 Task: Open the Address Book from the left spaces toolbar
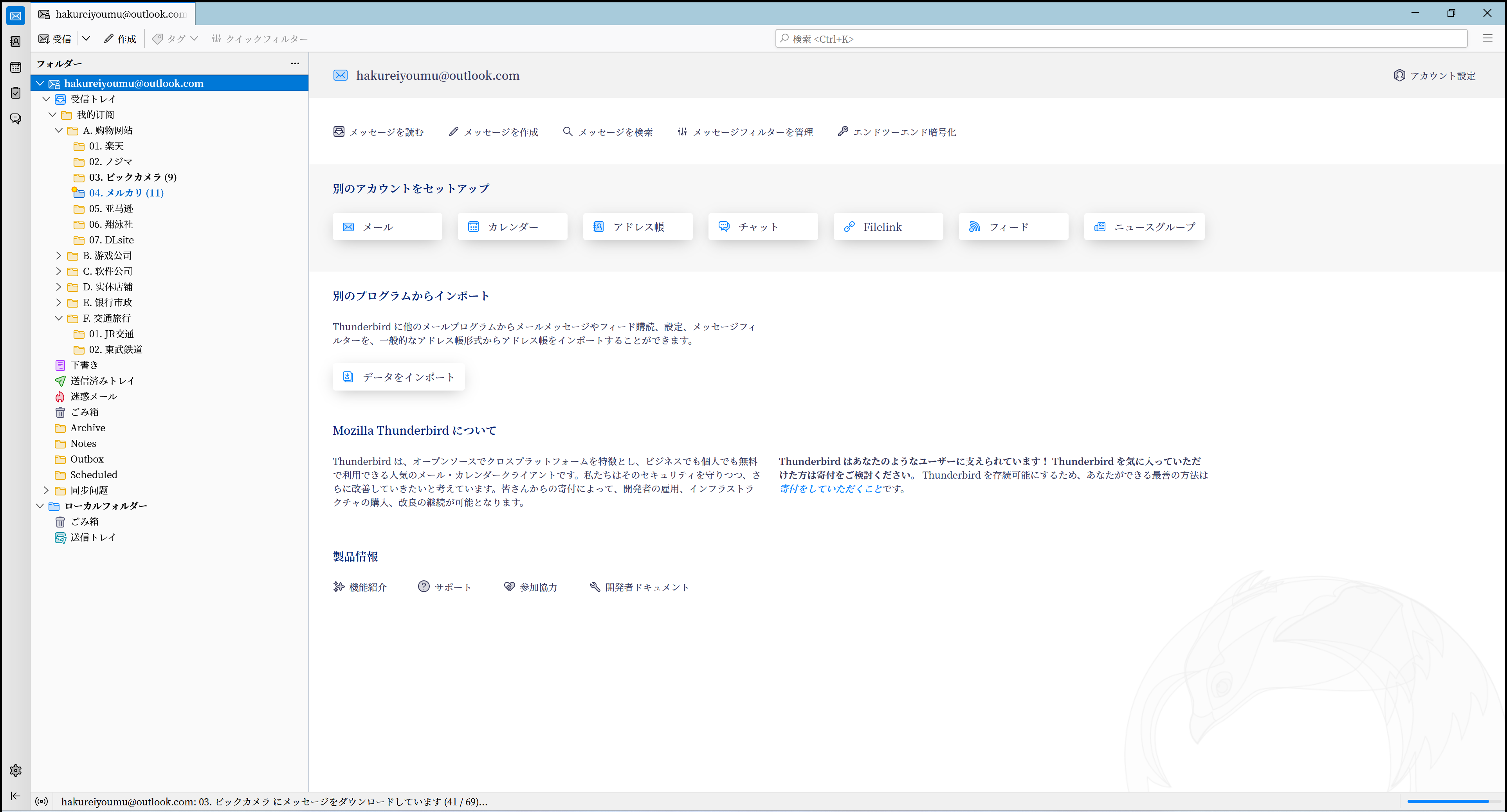tap(15, 41)
